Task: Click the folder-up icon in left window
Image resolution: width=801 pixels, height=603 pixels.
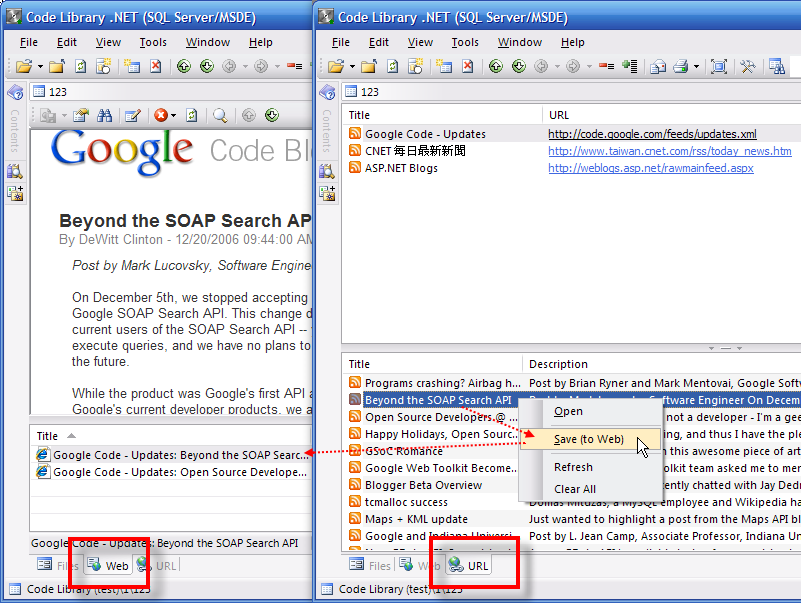Action: tap(57, 66)
